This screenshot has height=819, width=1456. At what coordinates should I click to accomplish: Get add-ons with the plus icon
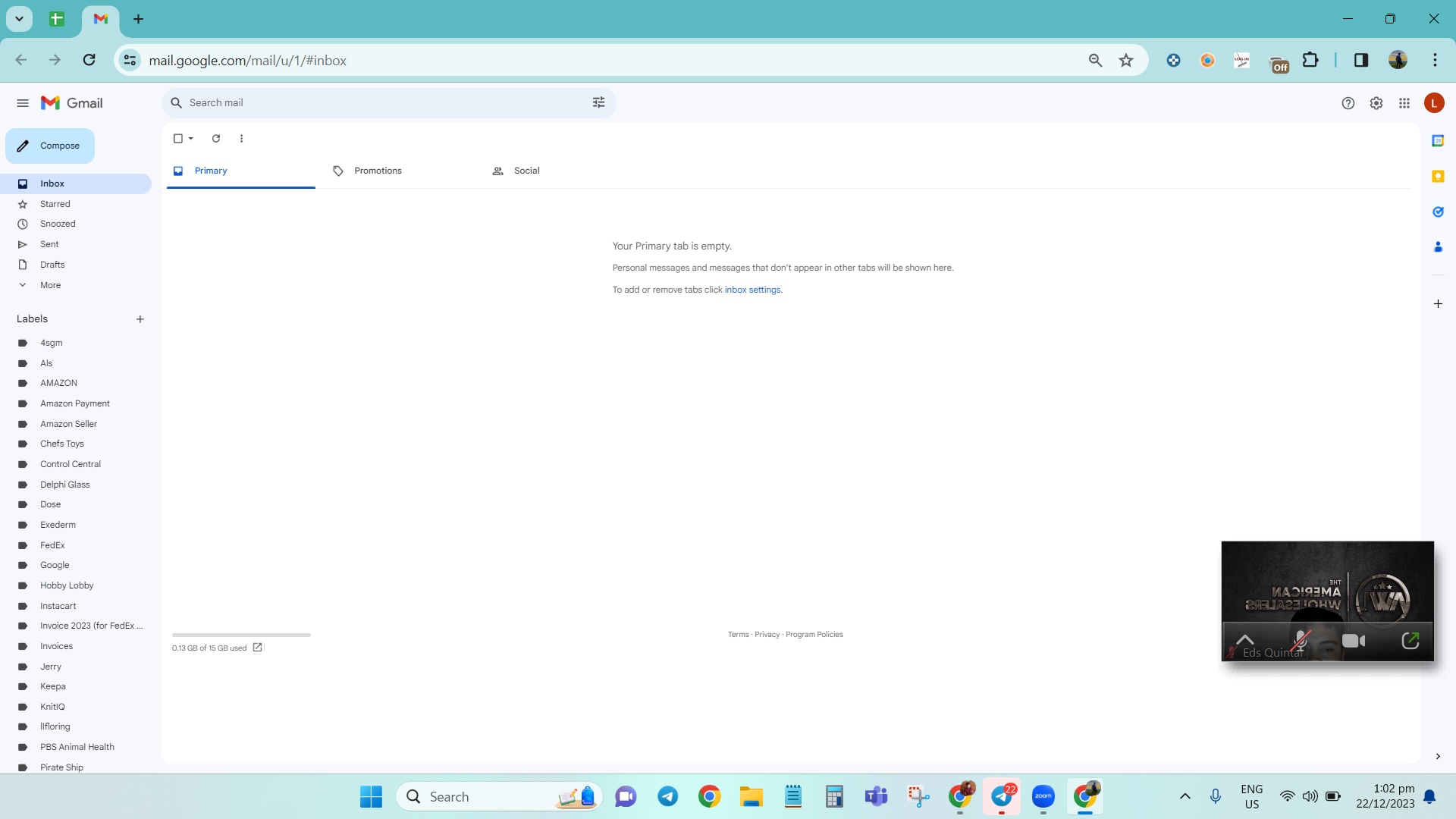point(1438,304)
